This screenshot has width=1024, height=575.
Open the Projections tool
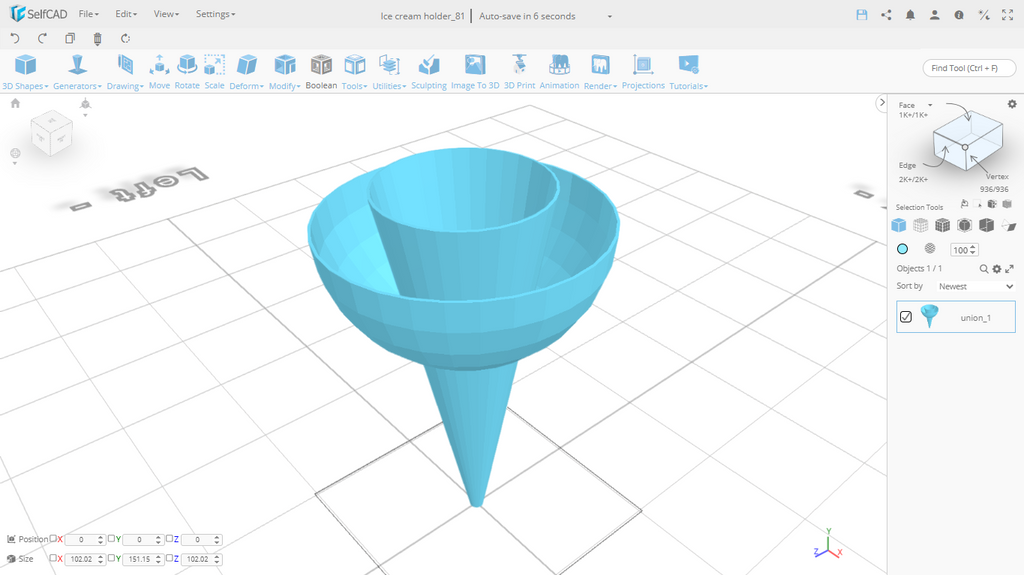643,73
